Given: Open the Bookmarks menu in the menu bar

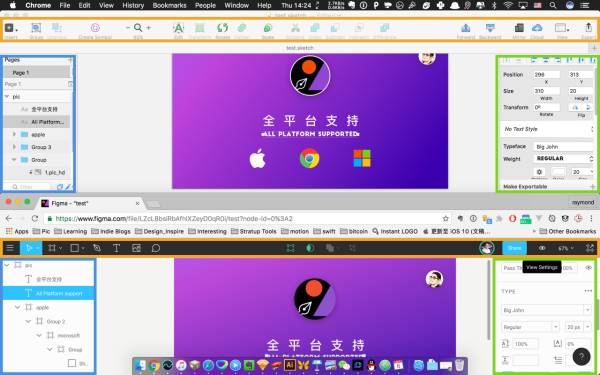Looking at the screenshot, I should coord(170,5).
